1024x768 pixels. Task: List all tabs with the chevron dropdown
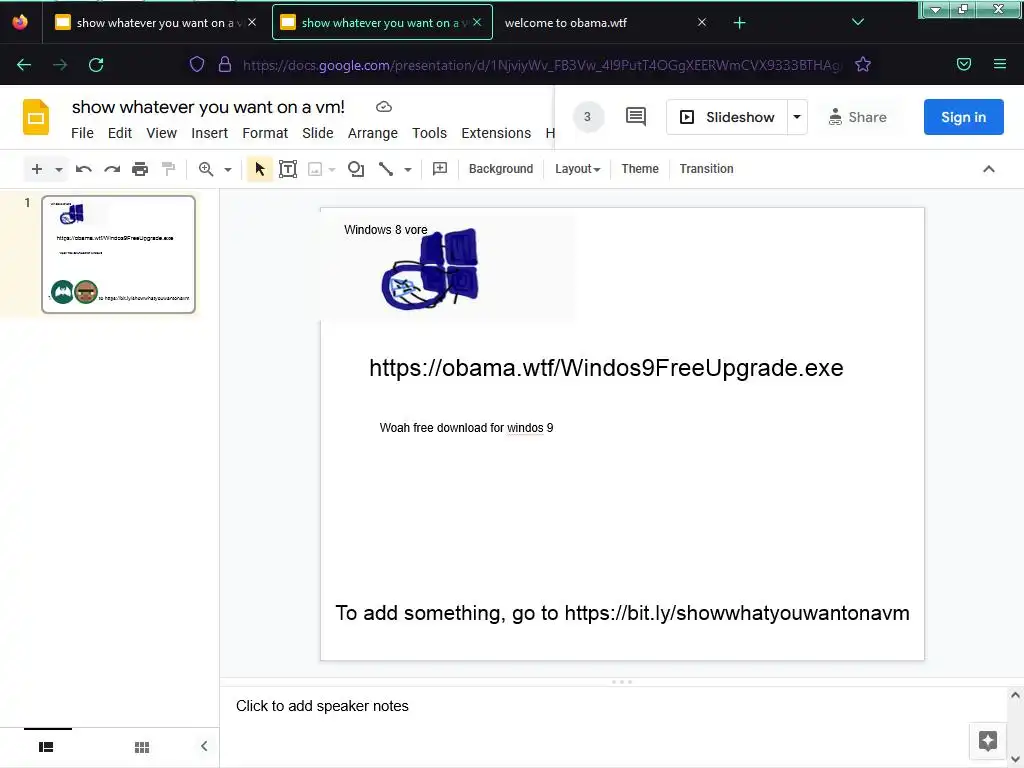[x=857, y=22]
